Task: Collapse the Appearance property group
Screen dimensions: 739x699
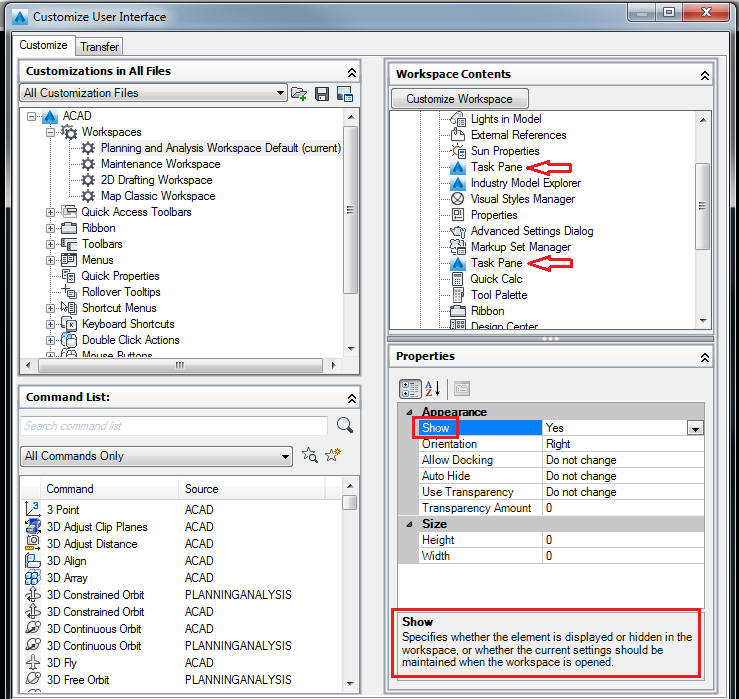Action: (x=409, y=412)
